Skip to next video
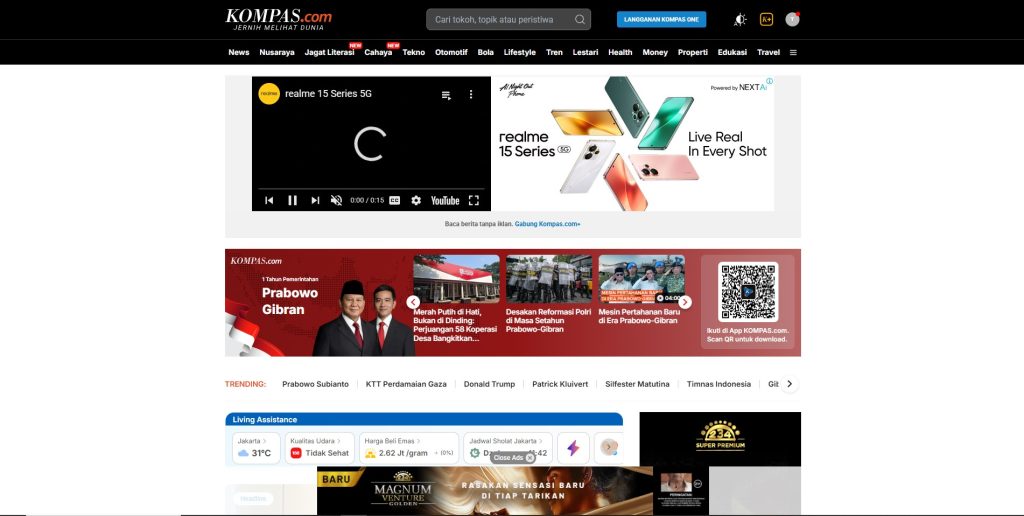Image resolution: width=1024 pixels, height=516 pixels. (x=315, y=201)
